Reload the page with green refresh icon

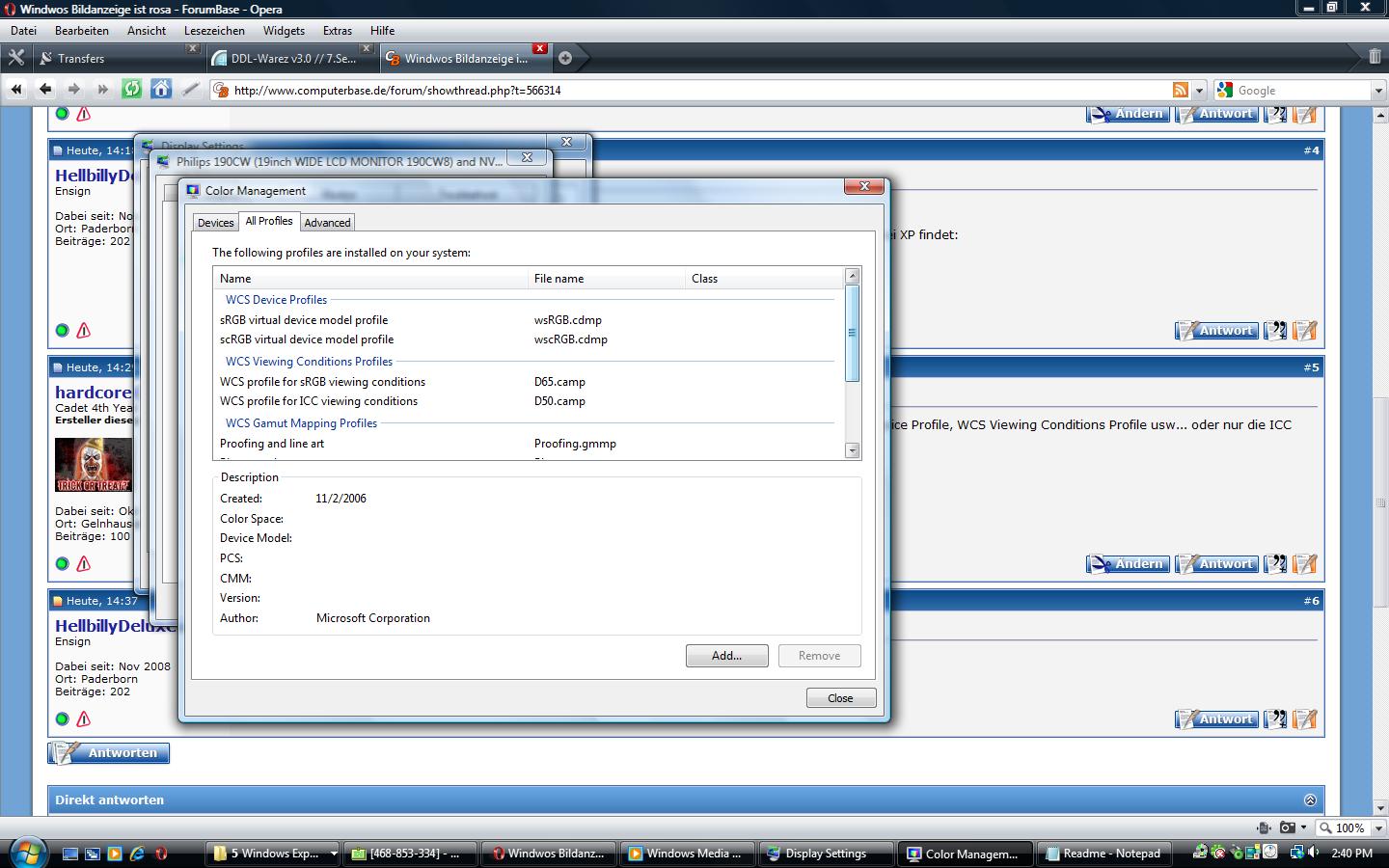[132, 90]
